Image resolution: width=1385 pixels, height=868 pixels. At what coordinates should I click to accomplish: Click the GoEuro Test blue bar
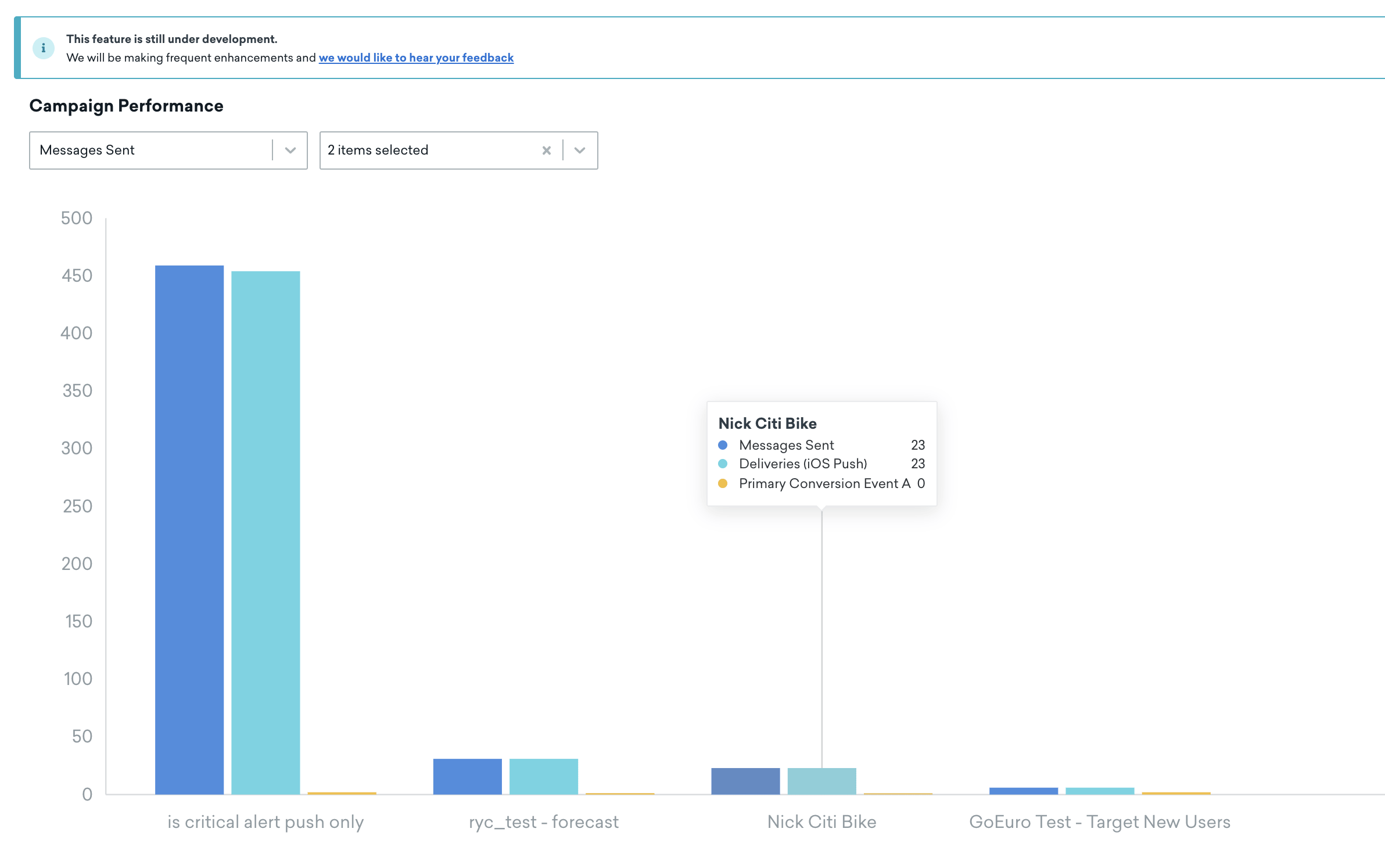1023,791
